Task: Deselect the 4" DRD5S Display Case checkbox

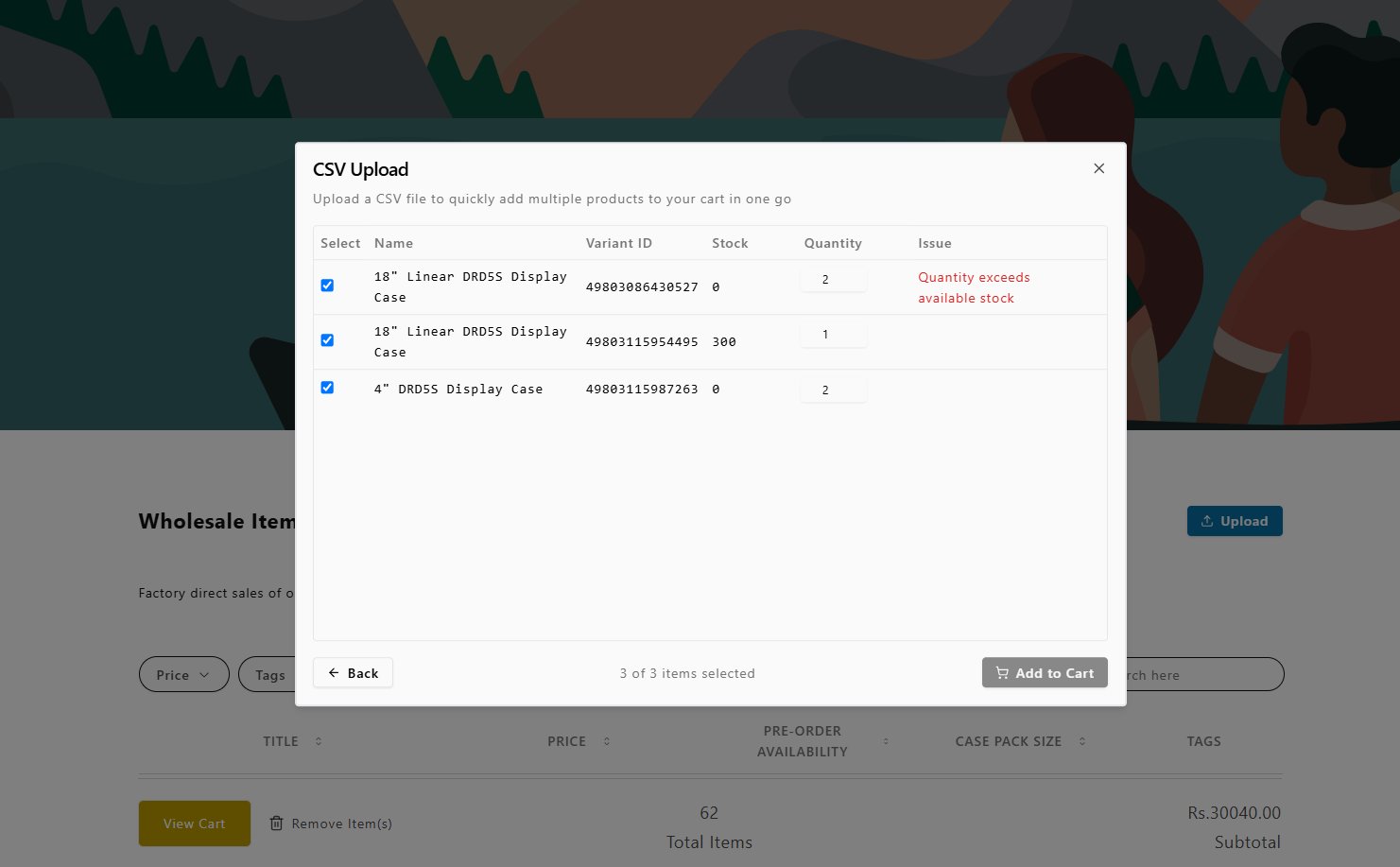Action: tap(327, 388)
